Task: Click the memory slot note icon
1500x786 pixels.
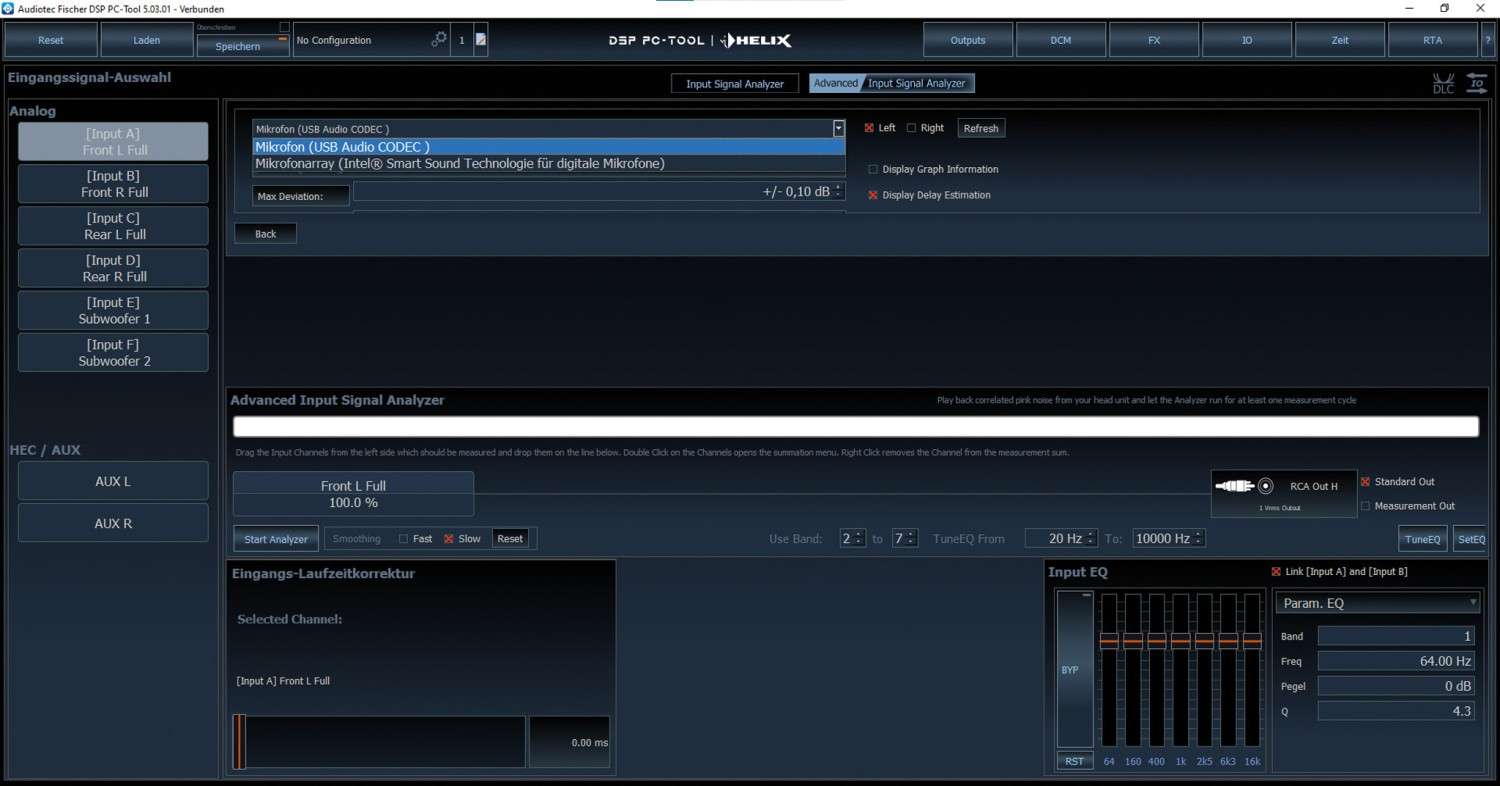Action: (x=481, y=40)
